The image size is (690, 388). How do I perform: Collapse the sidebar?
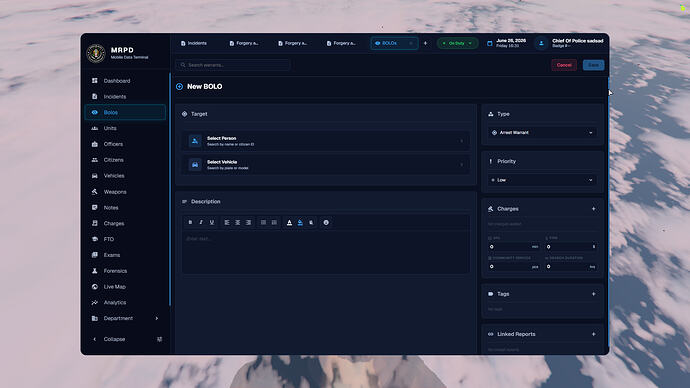click(x=110, y=339)
